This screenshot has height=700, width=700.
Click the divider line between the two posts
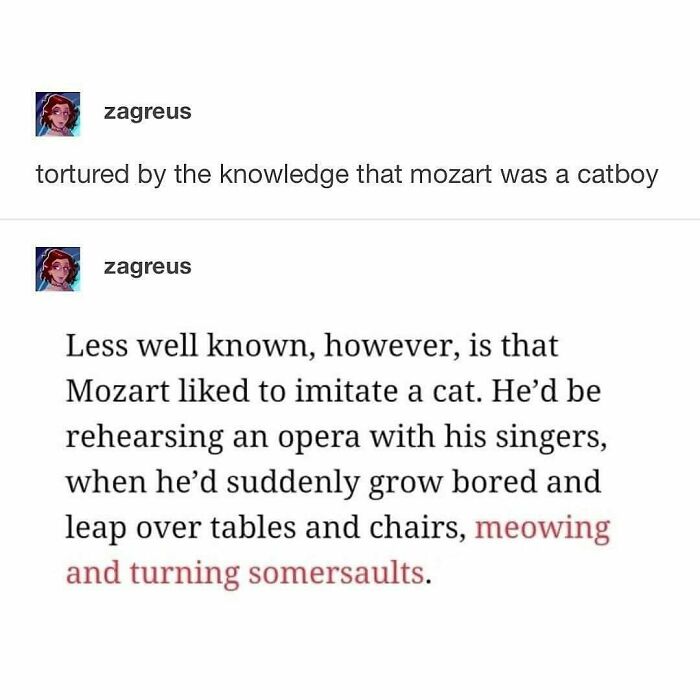(x=350, y=219)
